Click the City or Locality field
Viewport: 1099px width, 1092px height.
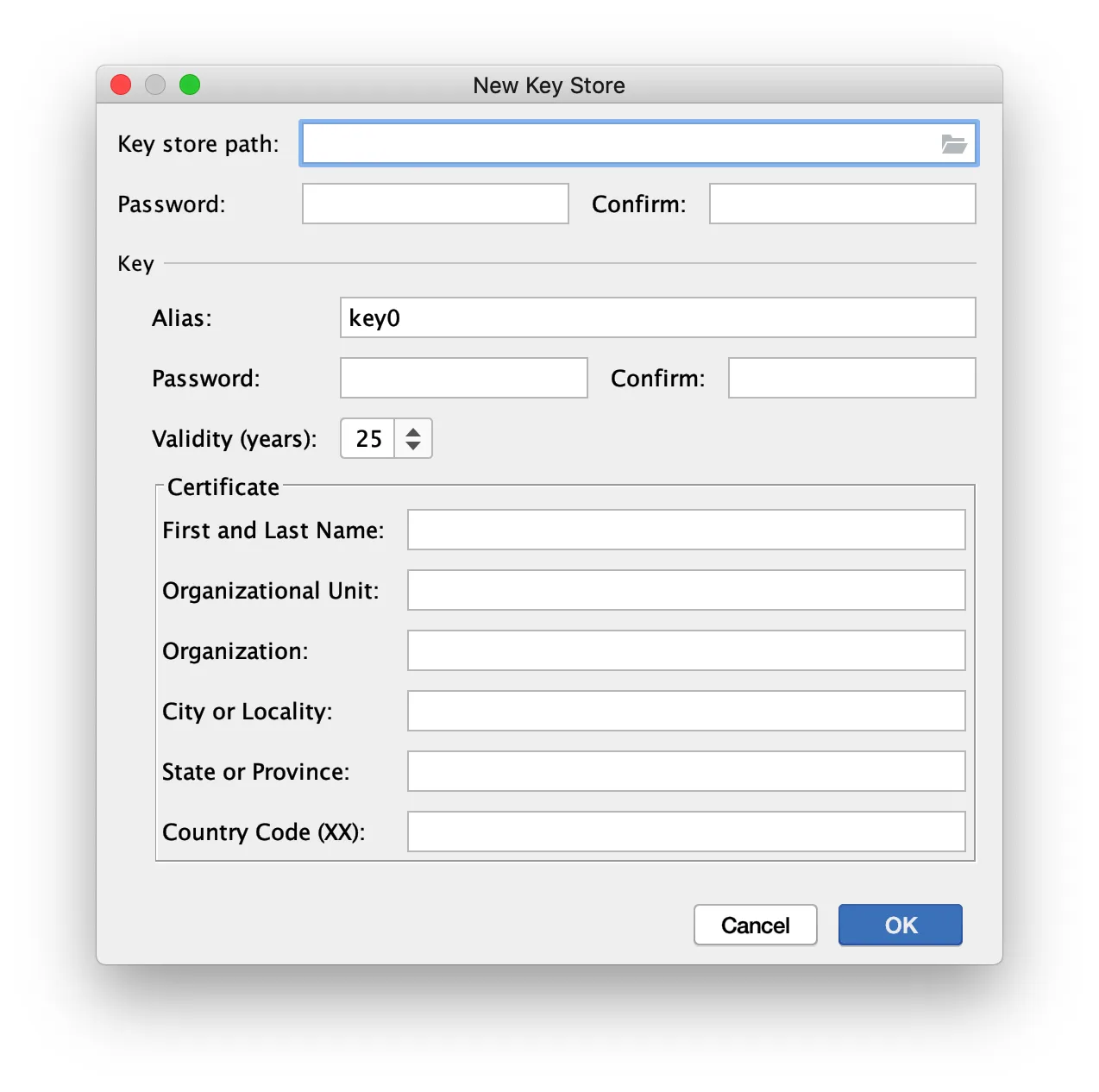(687, 711)
